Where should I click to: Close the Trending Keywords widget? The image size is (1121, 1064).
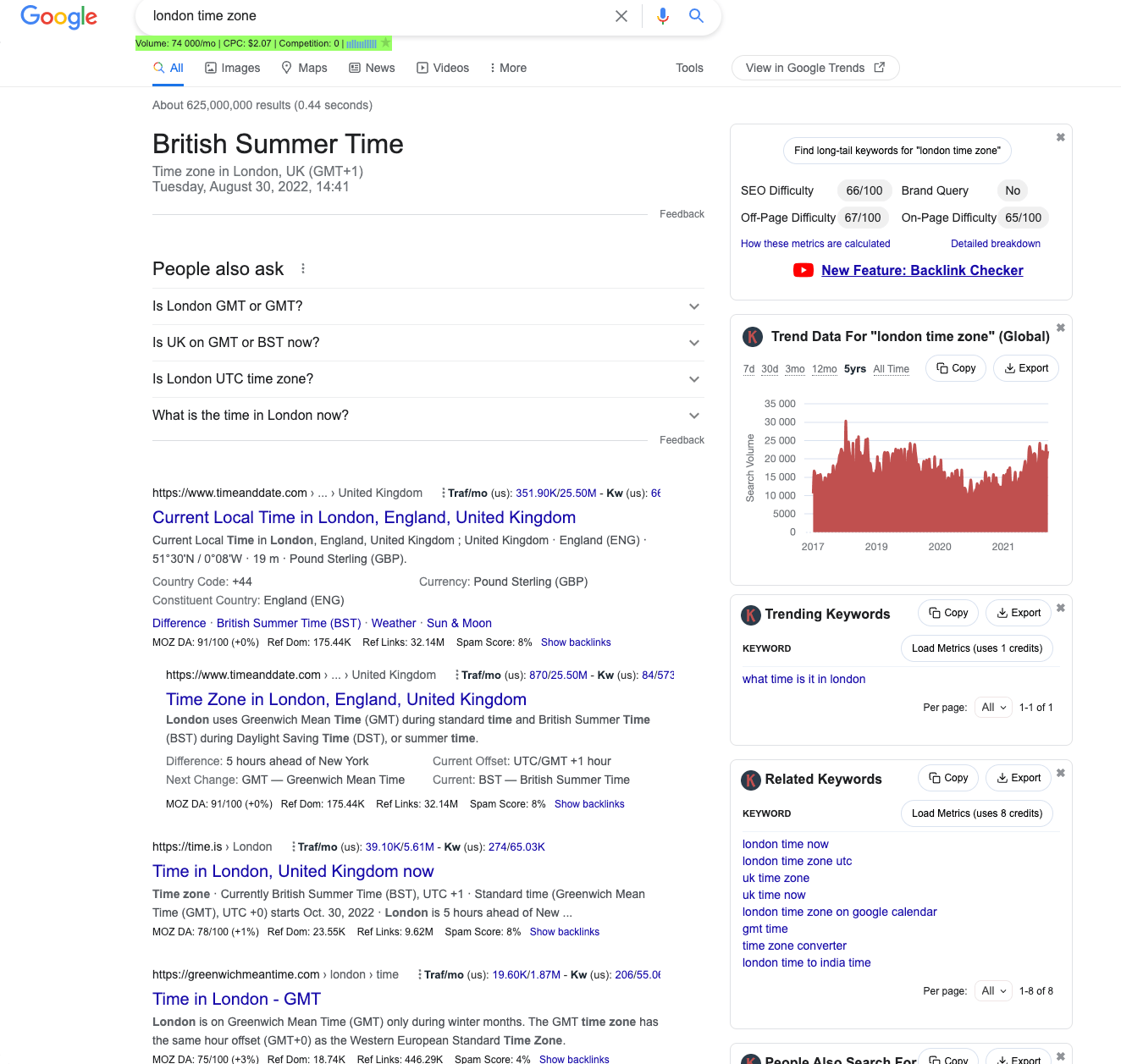1060,608
